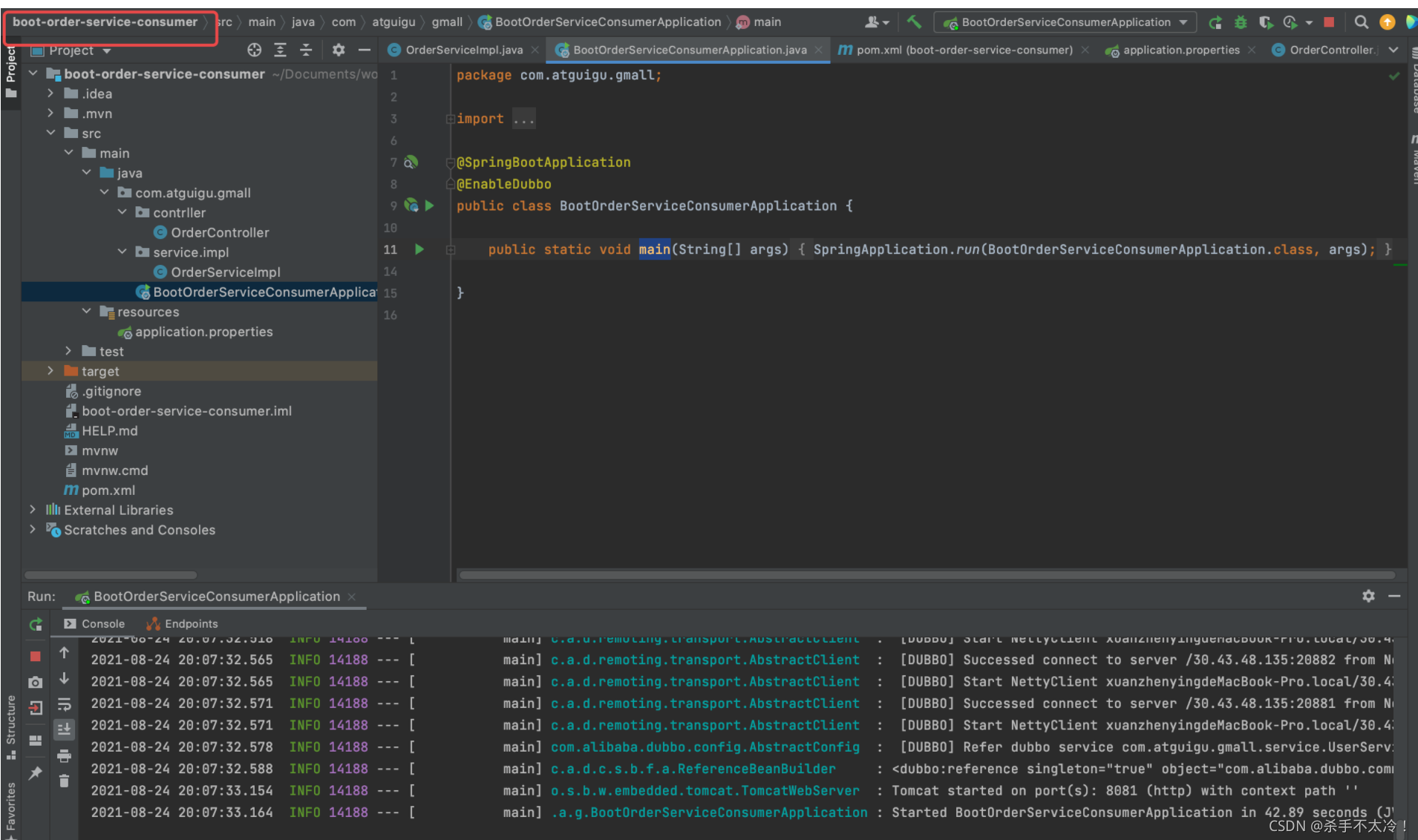Click the Project panel horizontal scrollbar

(x=111, y=574)
